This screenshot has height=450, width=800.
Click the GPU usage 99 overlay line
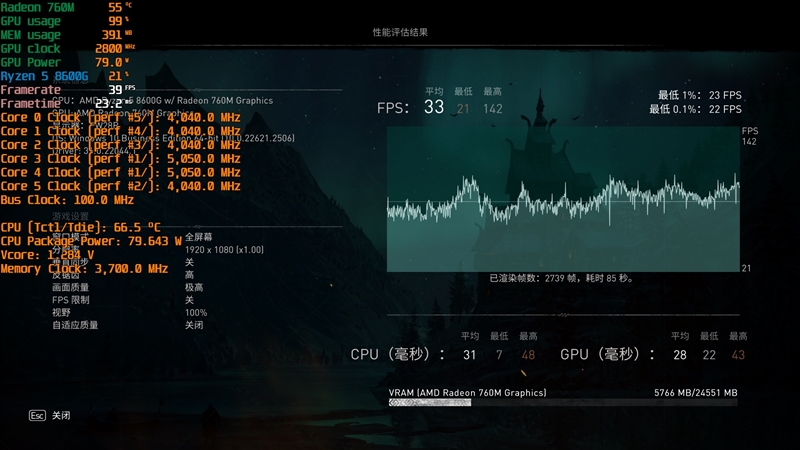click(65, 21)
